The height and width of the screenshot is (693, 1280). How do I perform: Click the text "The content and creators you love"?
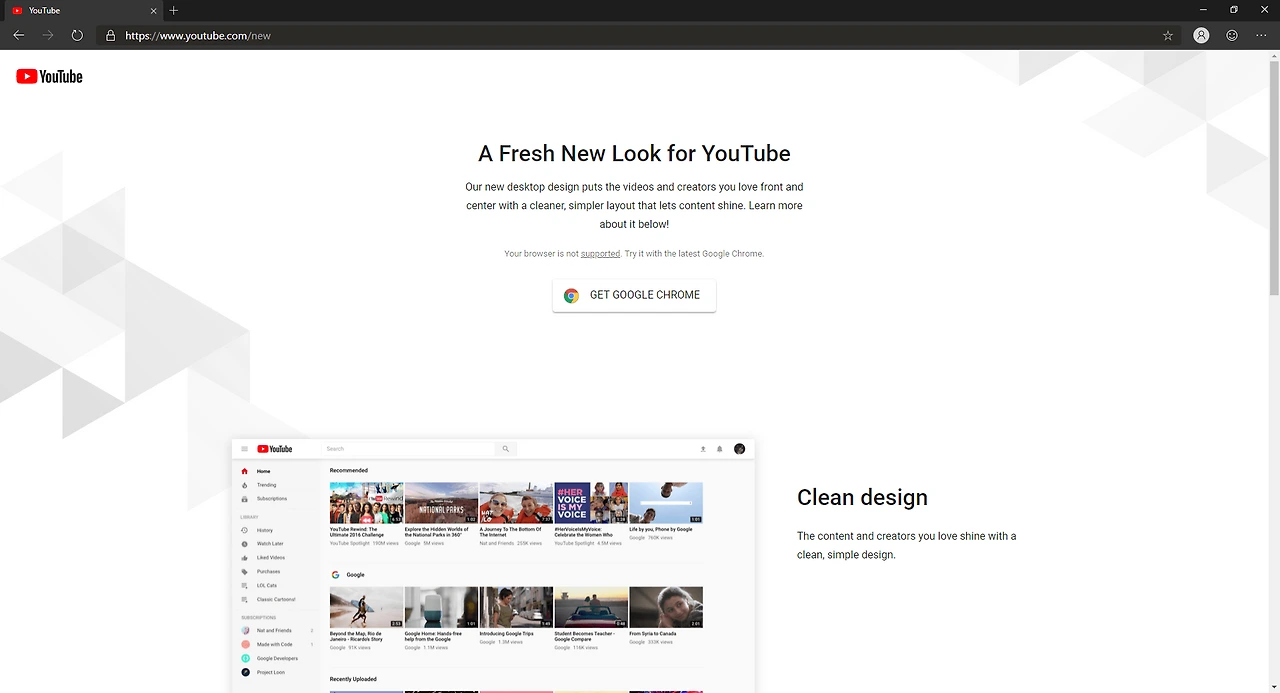[906, 545]
